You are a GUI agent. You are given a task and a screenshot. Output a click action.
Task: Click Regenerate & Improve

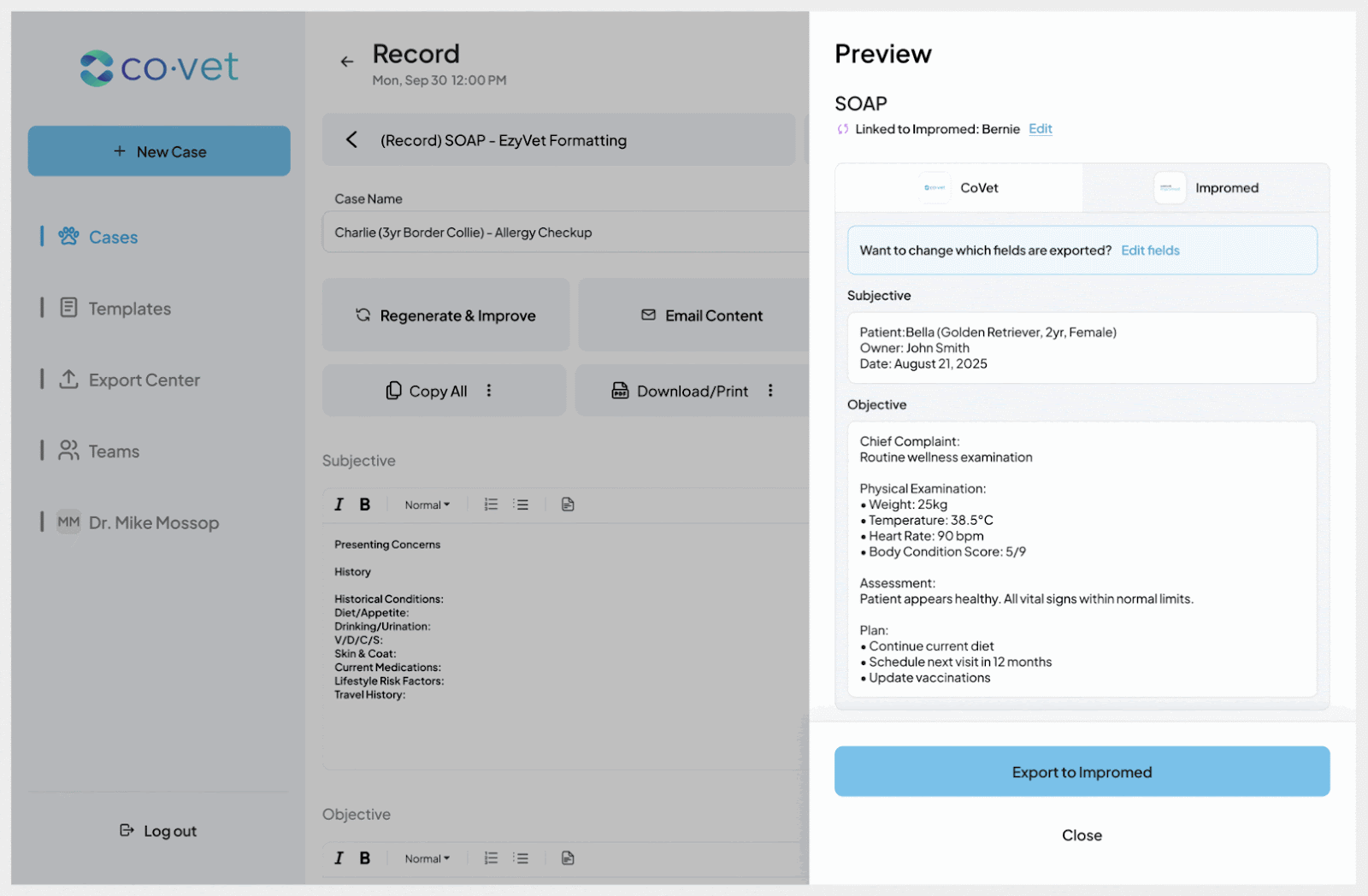(445, 315)
